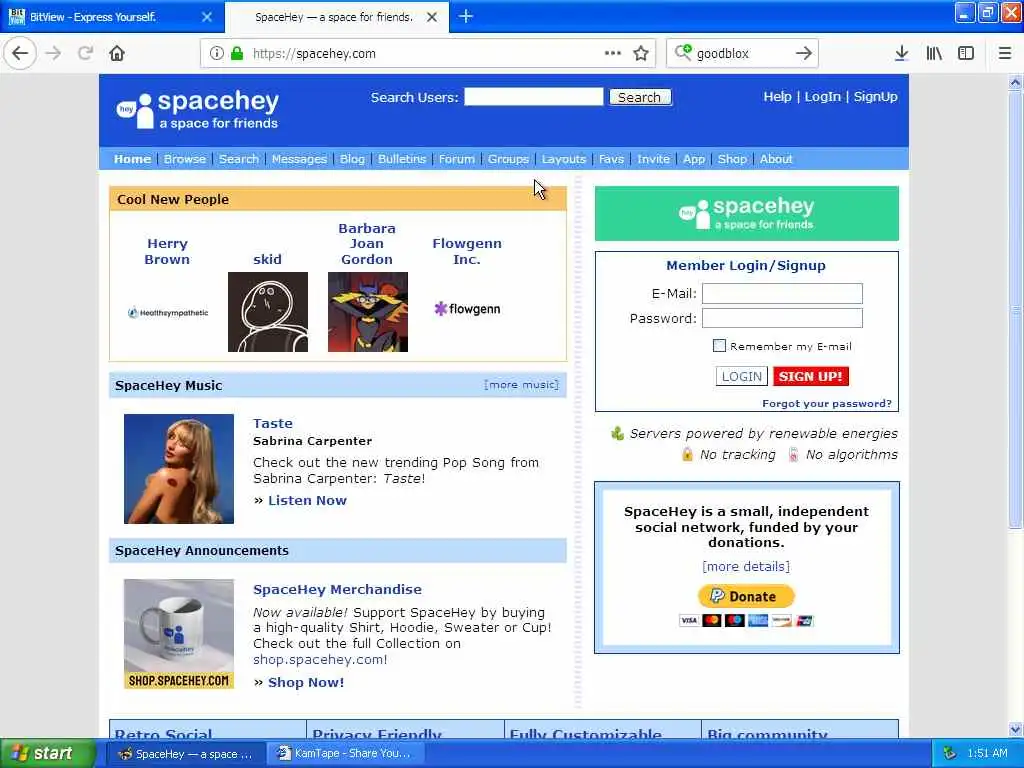Go back with the browser back arrow
Viewport: 1024px width, 768px height.
tap(20, 53)
